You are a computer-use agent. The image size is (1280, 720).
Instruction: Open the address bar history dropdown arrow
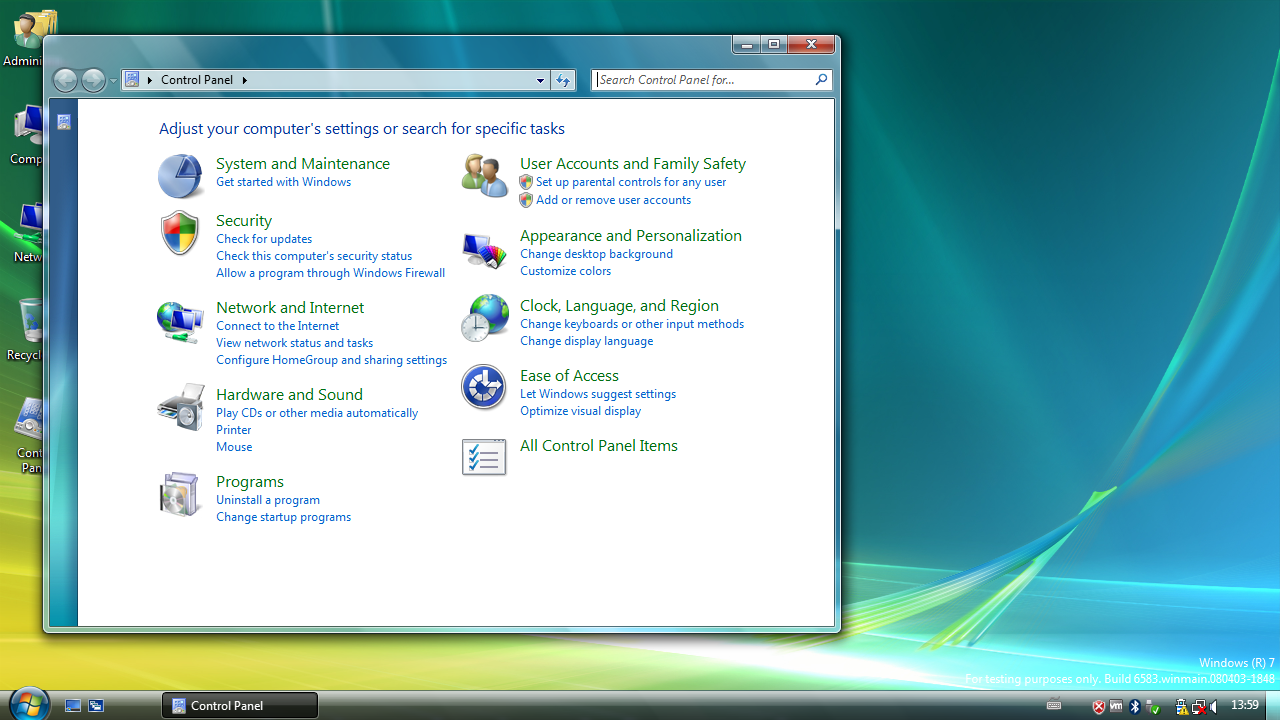click(540, 80)
